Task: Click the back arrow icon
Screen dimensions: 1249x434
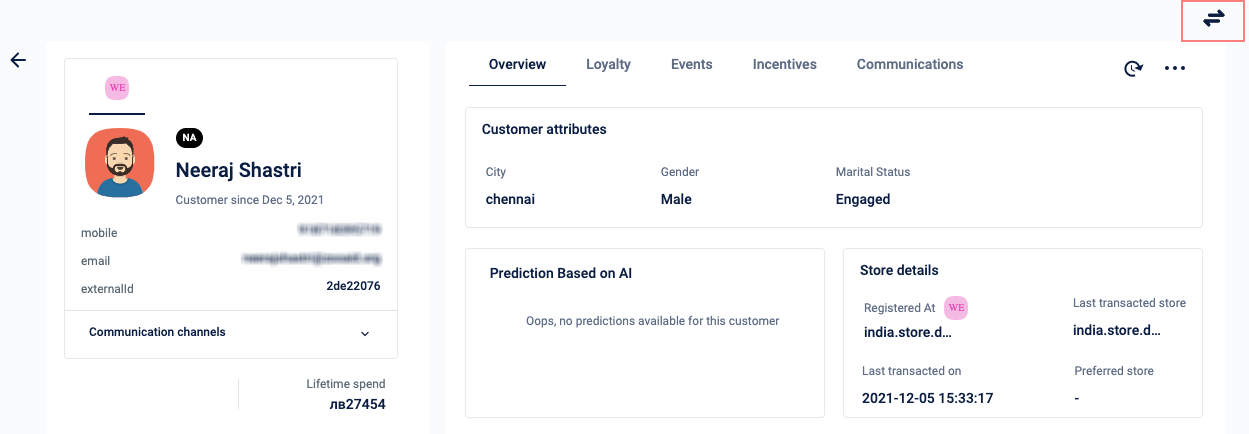Action: click(18, 60)
